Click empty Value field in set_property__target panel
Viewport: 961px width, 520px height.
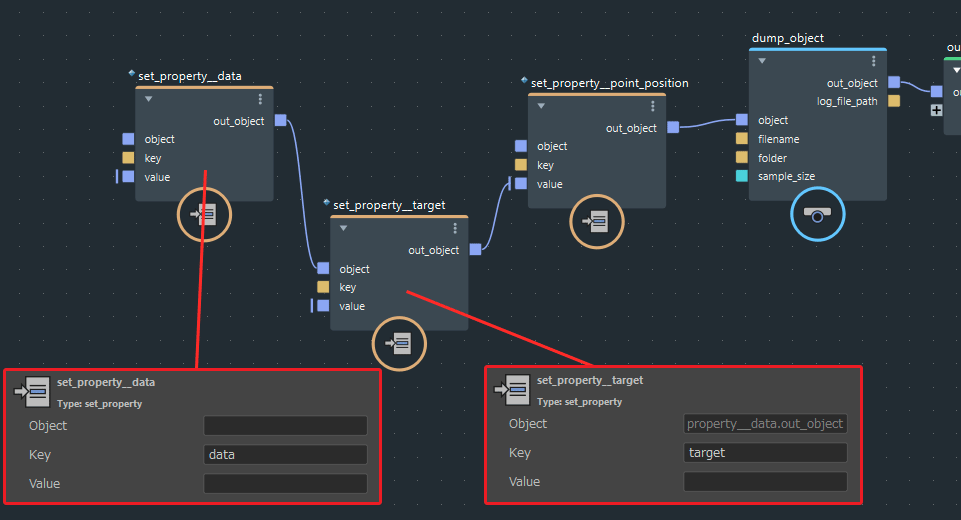click(765, 482)
